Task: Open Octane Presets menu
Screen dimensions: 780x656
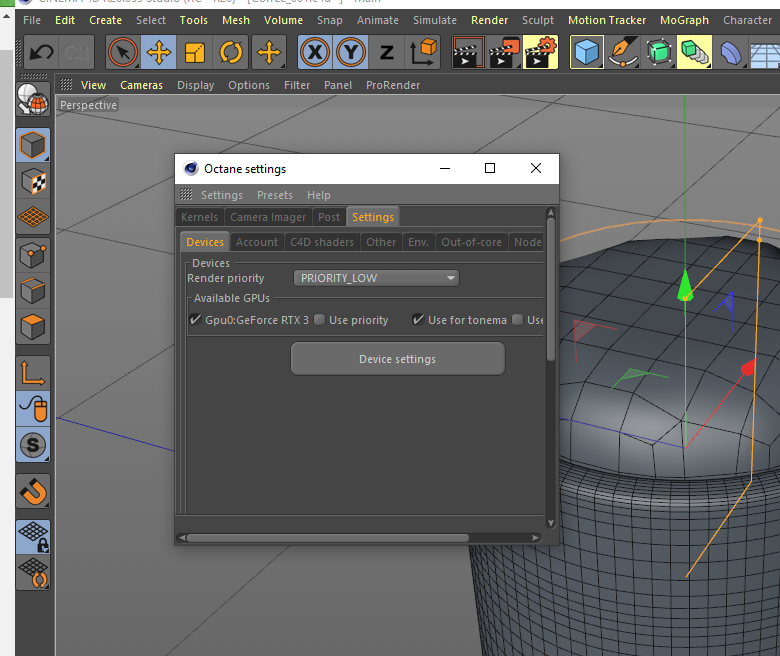Action: (x=275, y=195)
